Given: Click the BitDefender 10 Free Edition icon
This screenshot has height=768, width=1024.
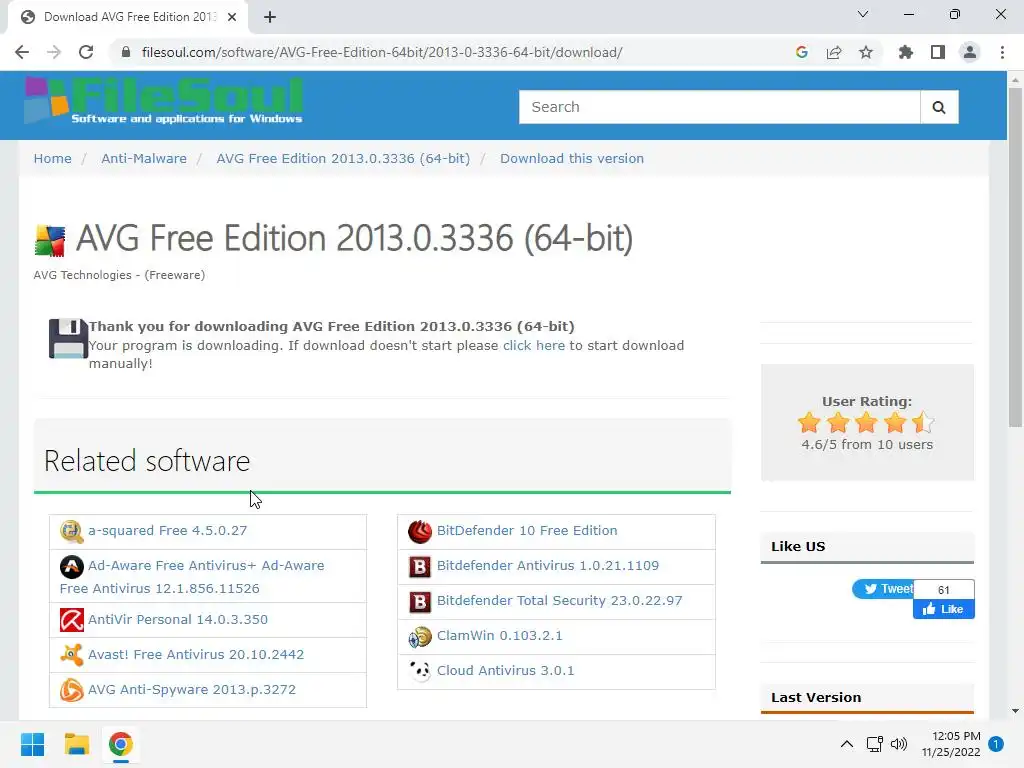Looking at the screenshot, I should pyautogui.click(x=420, y=532).
